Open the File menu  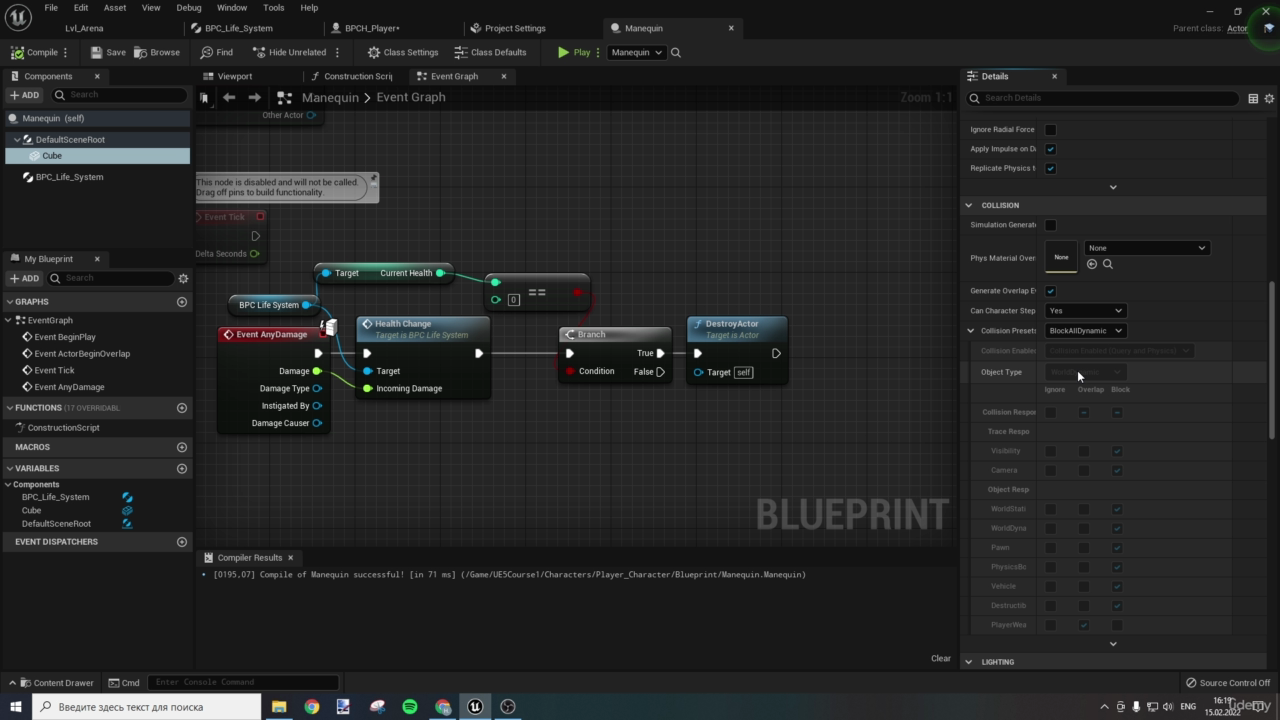(x=51, y=7)
